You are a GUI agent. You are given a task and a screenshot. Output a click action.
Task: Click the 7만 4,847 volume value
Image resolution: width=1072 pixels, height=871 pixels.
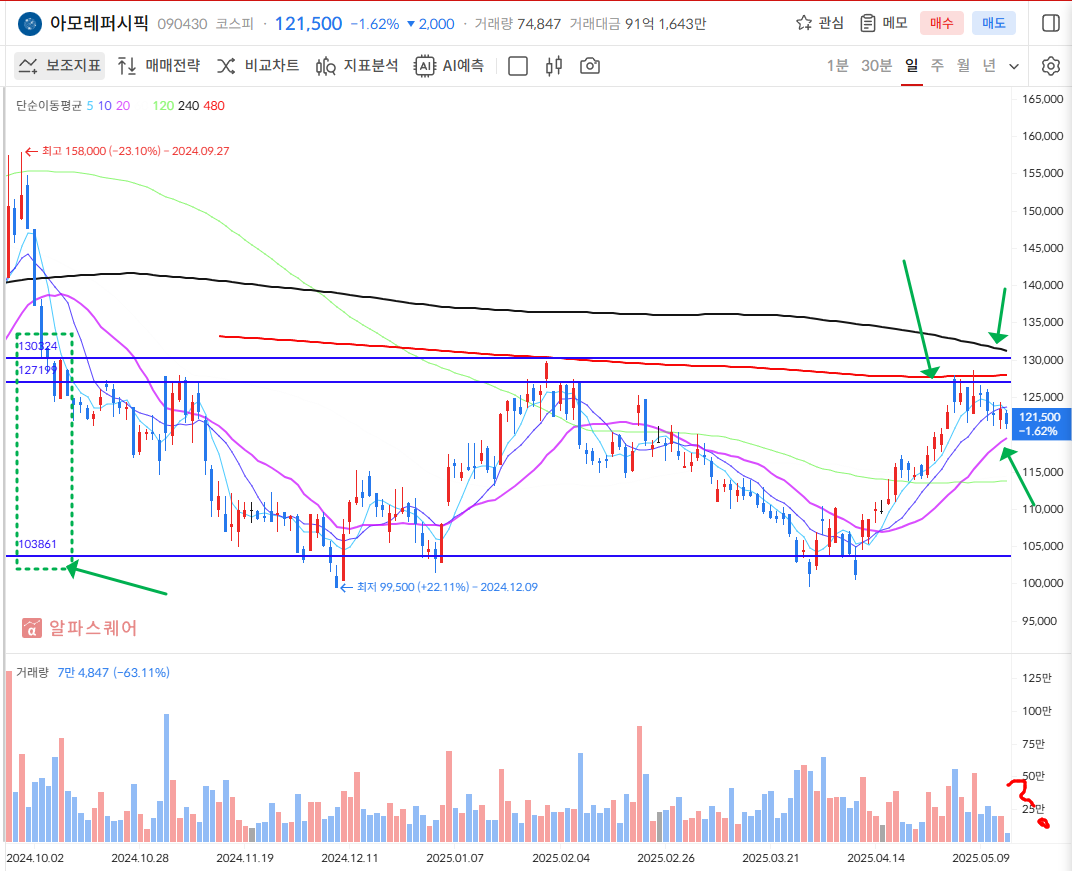(83, 673)
